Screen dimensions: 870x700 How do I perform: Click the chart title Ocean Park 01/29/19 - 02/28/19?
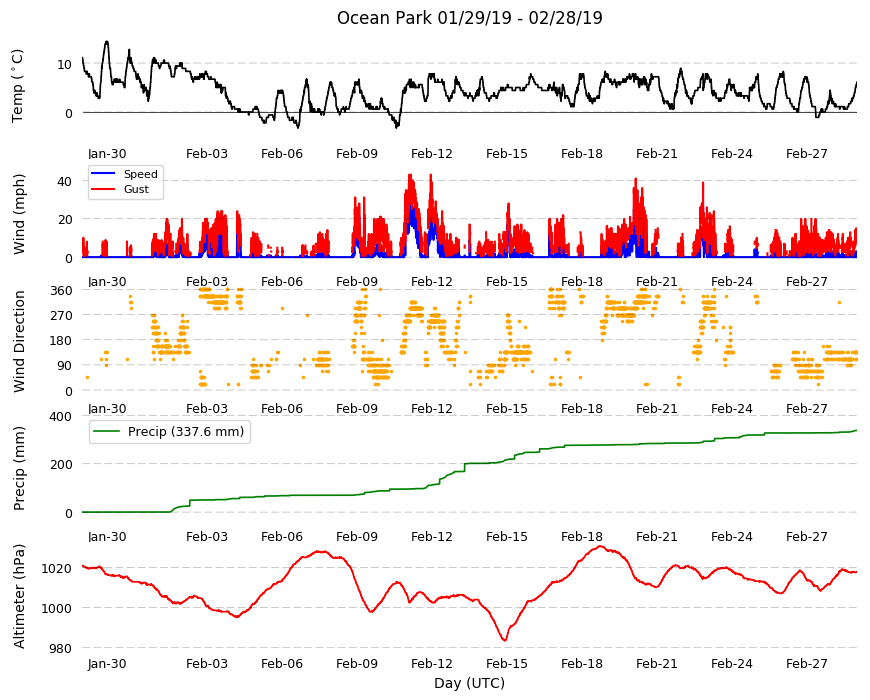click(469, 18)
